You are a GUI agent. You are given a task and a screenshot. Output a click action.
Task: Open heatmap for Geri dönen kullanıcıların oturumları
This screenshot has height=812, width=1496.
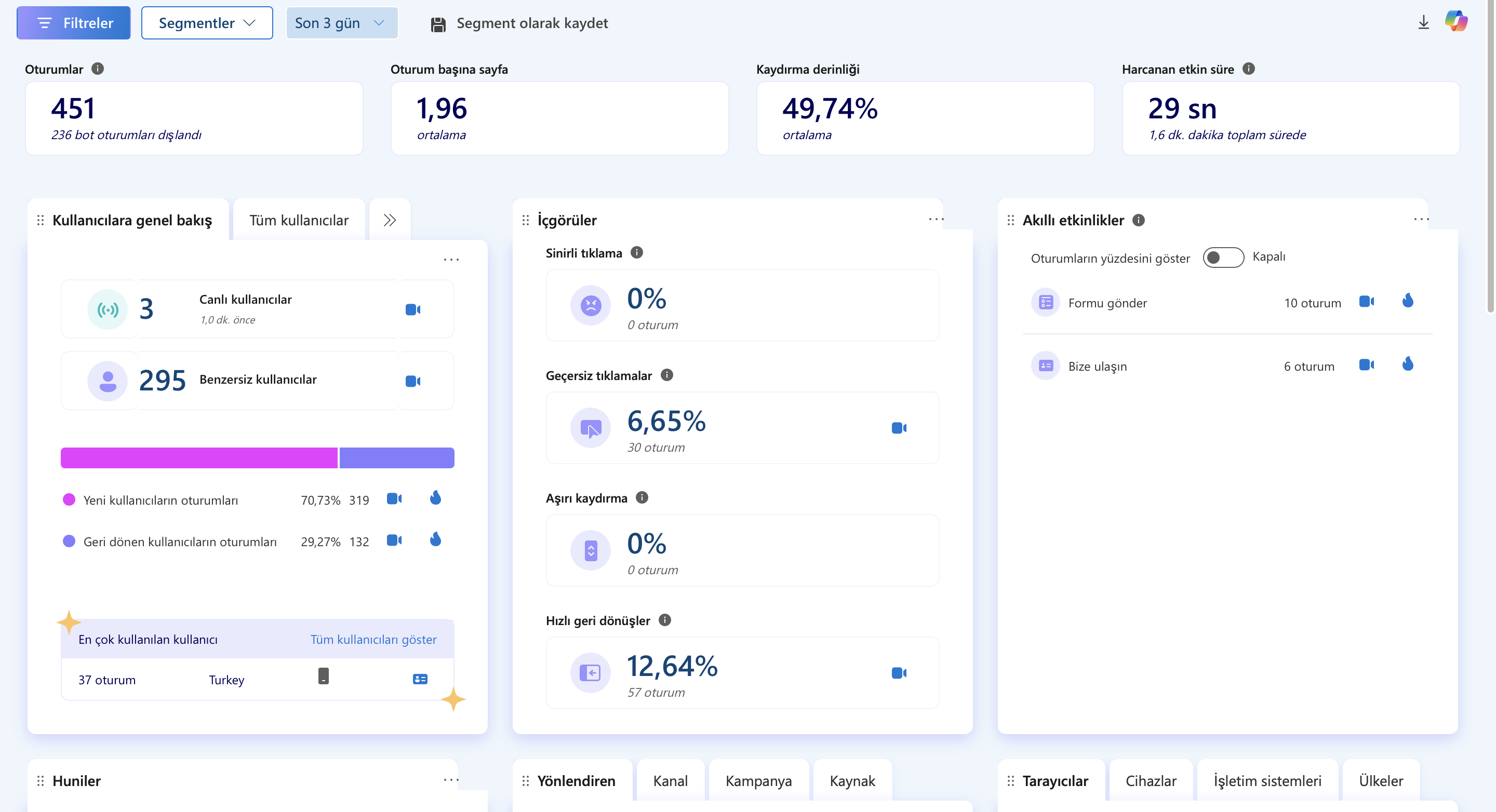(x=436, y=540)
